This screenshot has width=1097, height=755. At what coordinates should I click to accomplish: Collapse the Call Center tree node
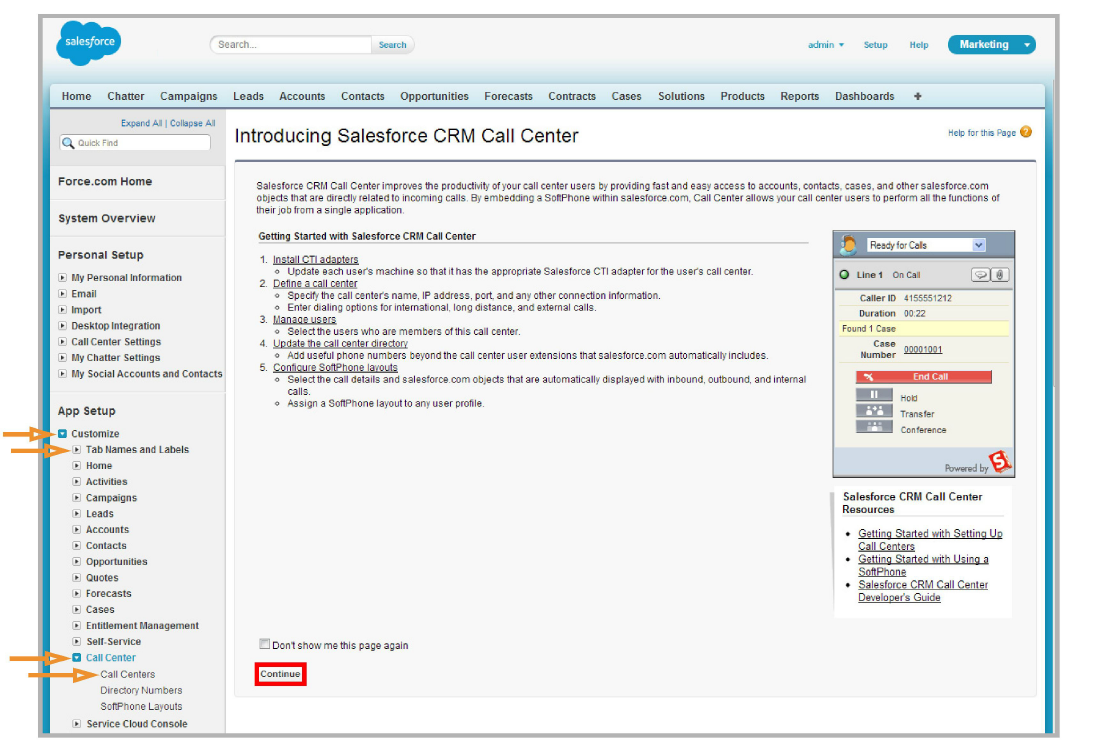[x=77, y=658]
